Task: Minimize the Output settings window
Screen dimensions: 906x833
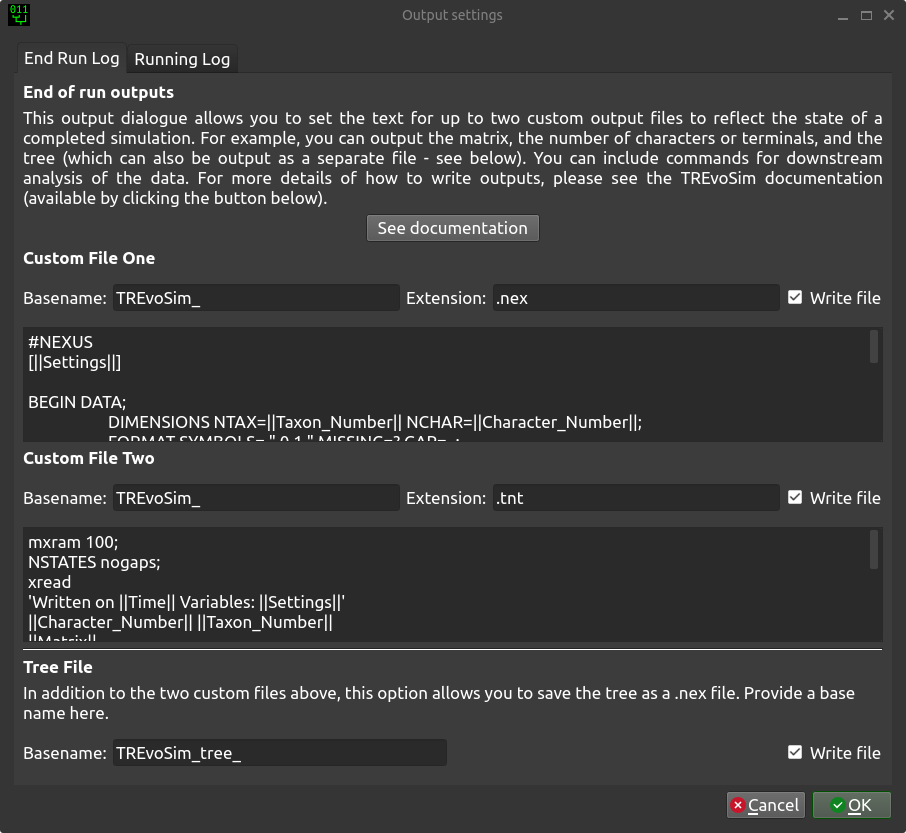Action: tap(843, 16)
